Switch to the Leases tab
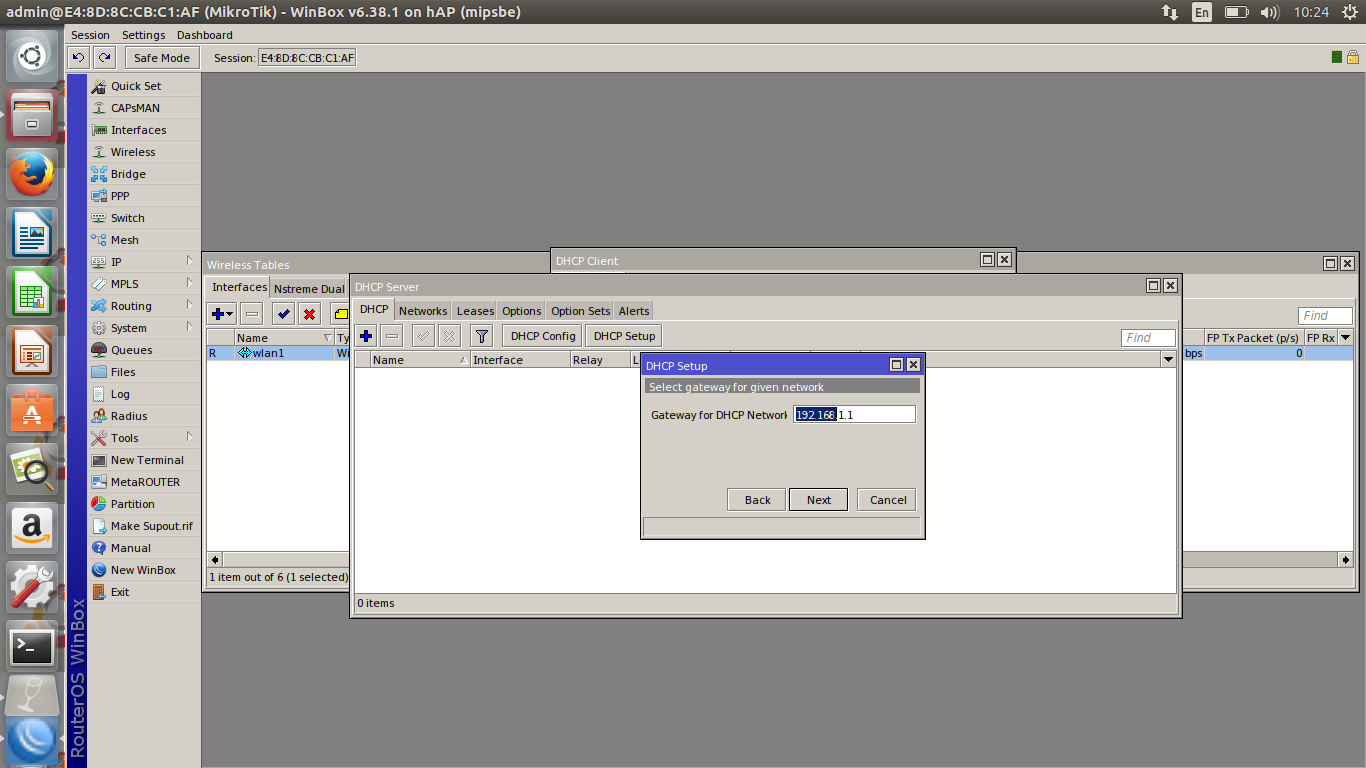 475,311
